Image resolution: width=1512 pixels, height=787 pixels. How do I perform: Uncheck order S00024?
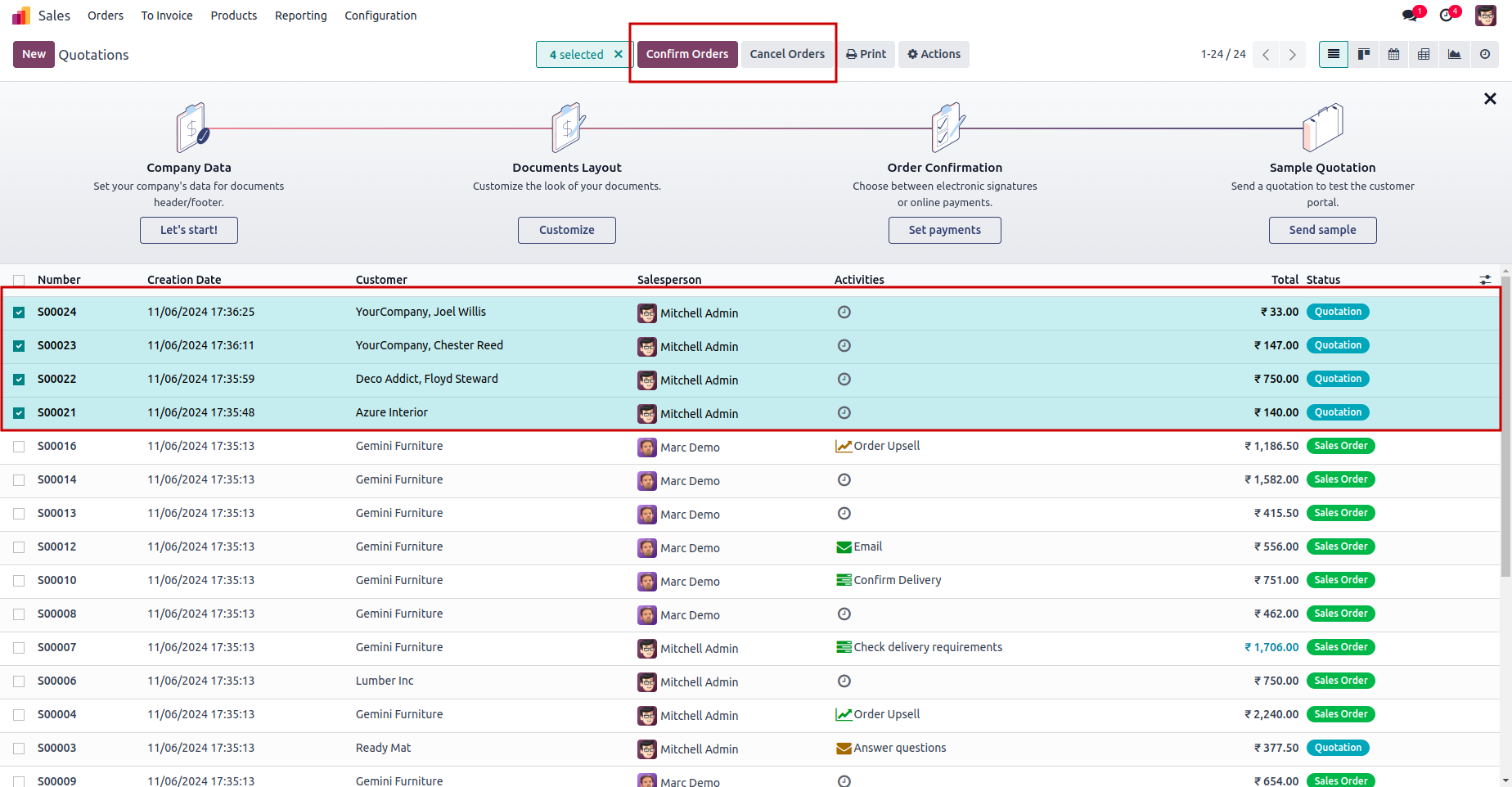[19, 313]
